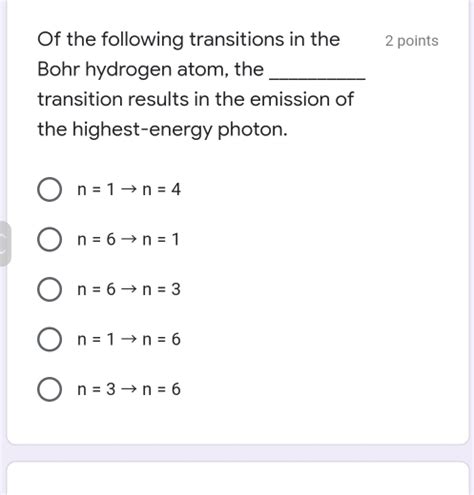
Task: Select the radio circle for n = 1 → n = 4
Action: [x=49, y=189]
